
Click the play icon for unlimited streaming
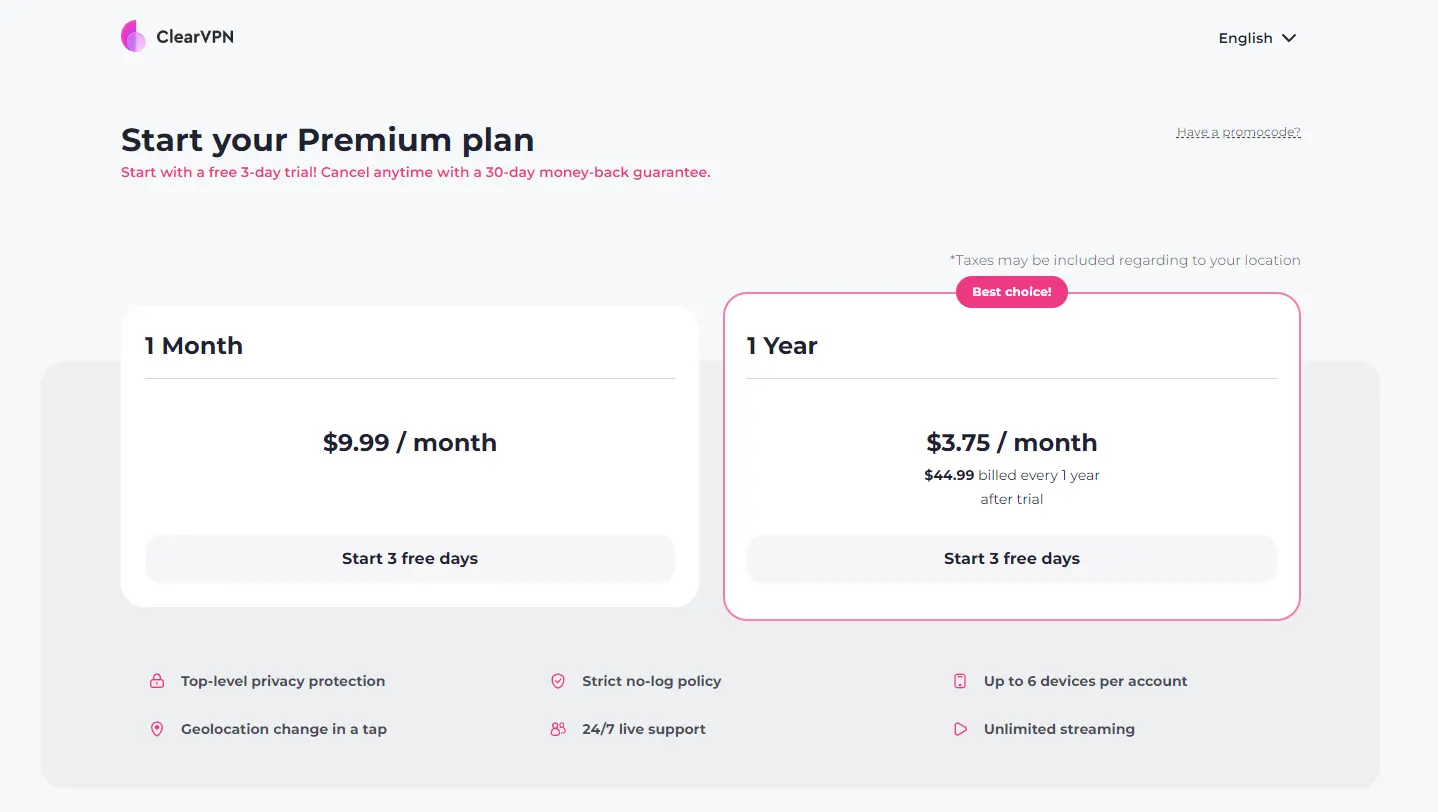click(960, 729)
